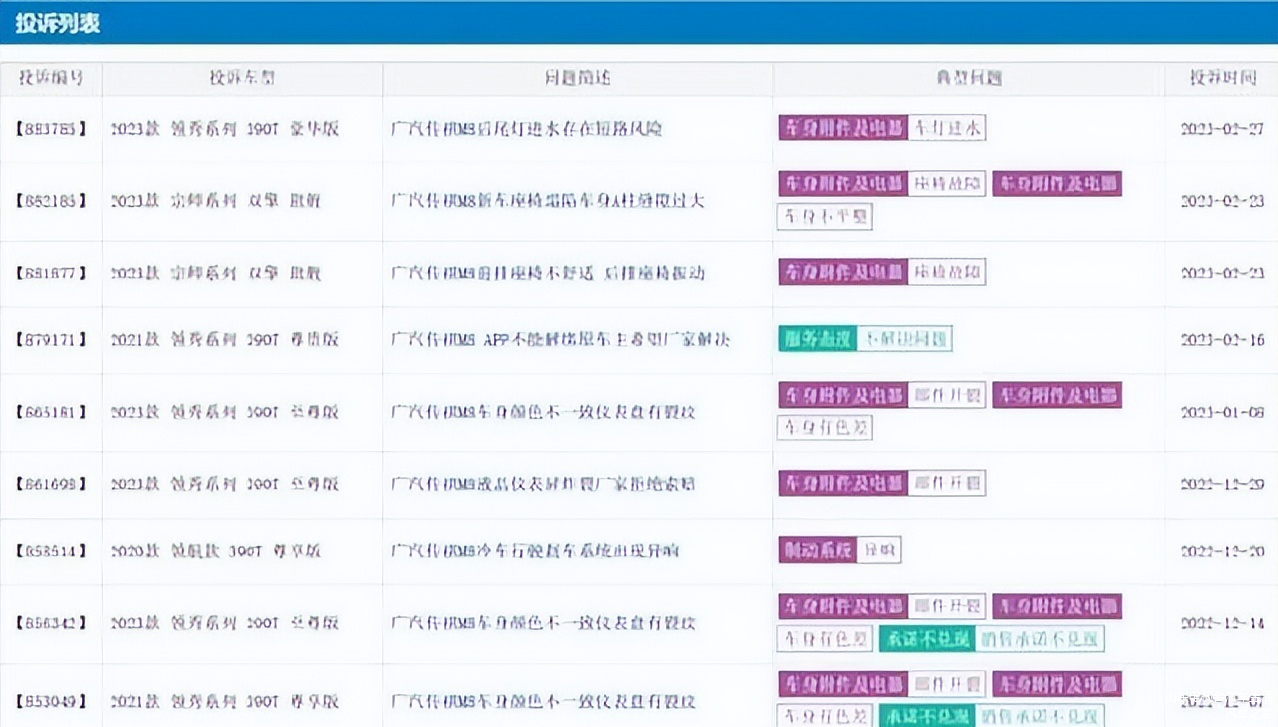
Task: Click the 投诉编号 column header
Action: pyautogui.click(x=51, y=78)
